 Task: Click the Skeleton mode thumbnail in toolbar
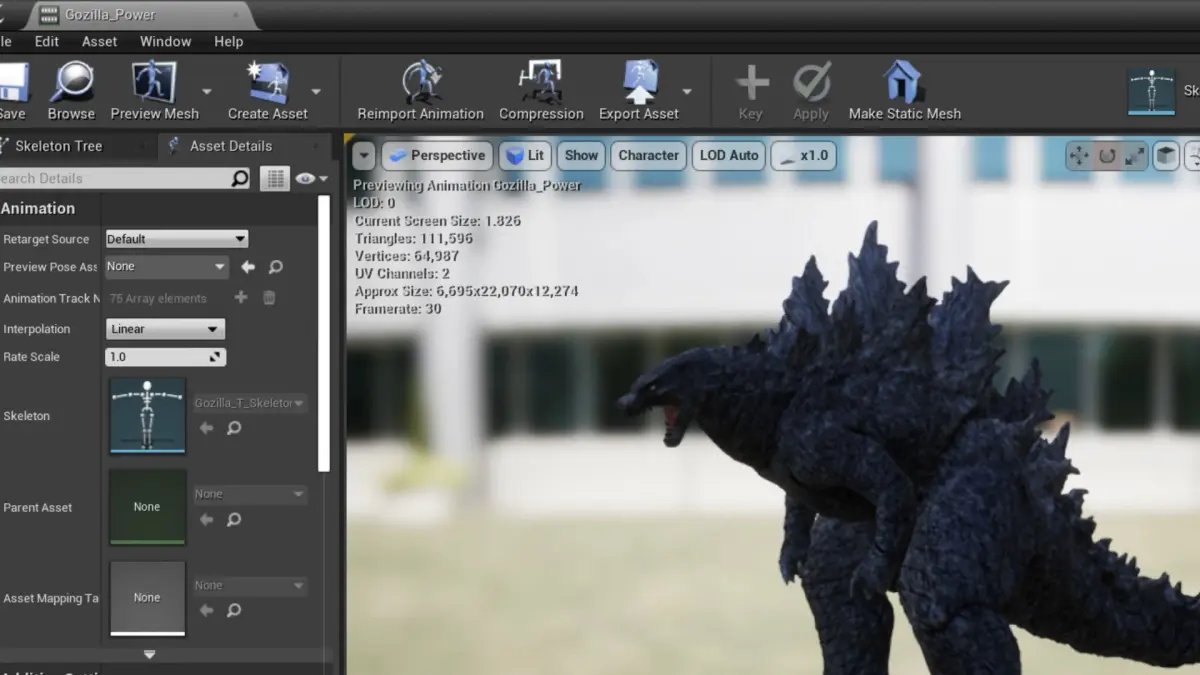pyautogui.click(x=1151, y=92)
